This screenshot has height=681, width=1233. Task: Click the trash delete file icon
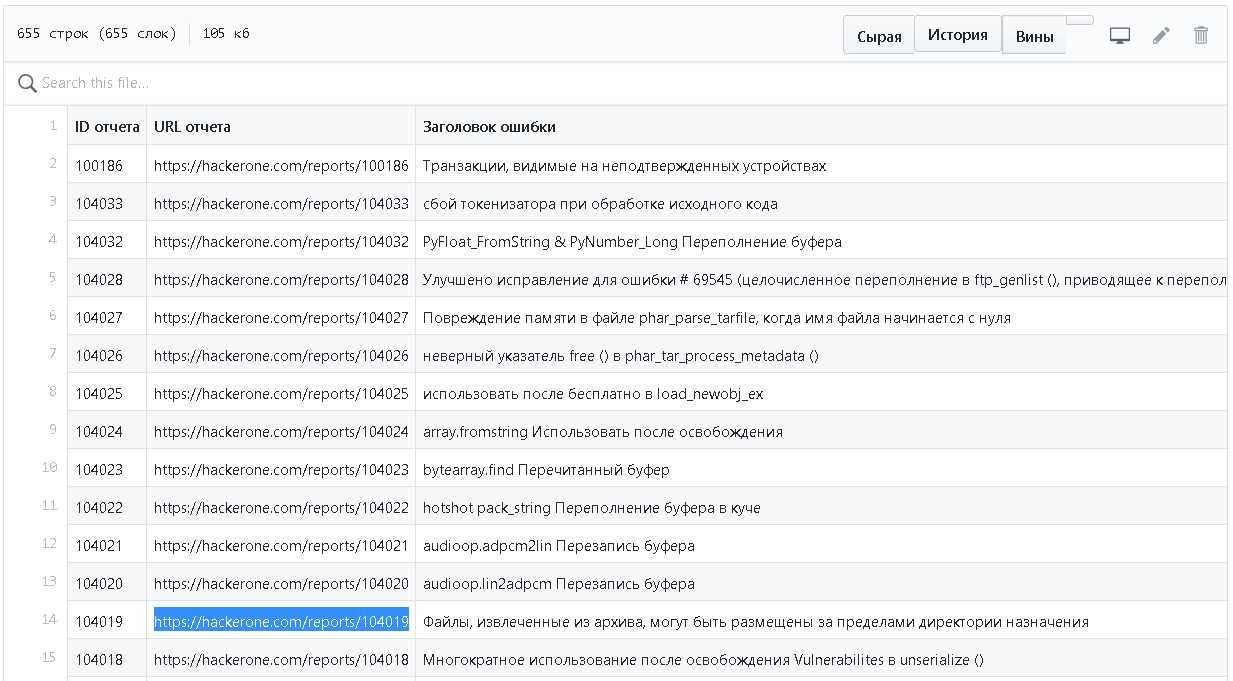tap(1201, 36)
